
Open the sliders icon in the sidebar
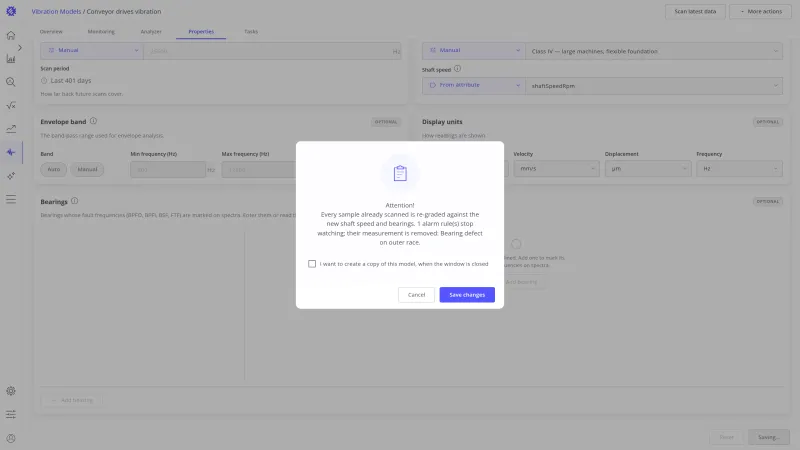pos(11,414)
